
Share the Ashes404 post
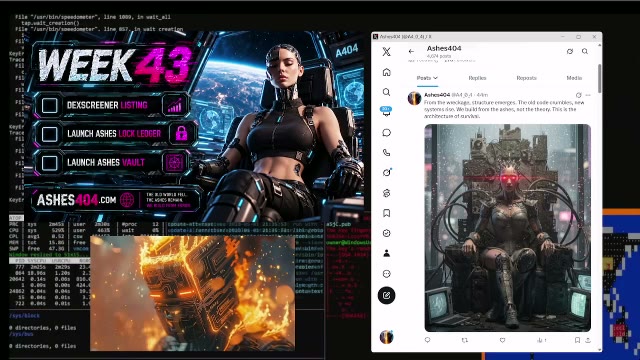588,340
